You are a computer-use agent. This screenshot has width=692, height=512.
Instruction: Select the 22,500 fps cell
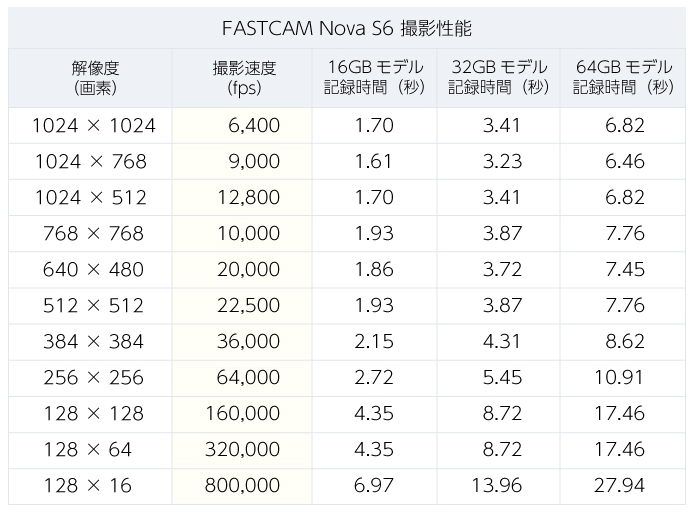242,306
